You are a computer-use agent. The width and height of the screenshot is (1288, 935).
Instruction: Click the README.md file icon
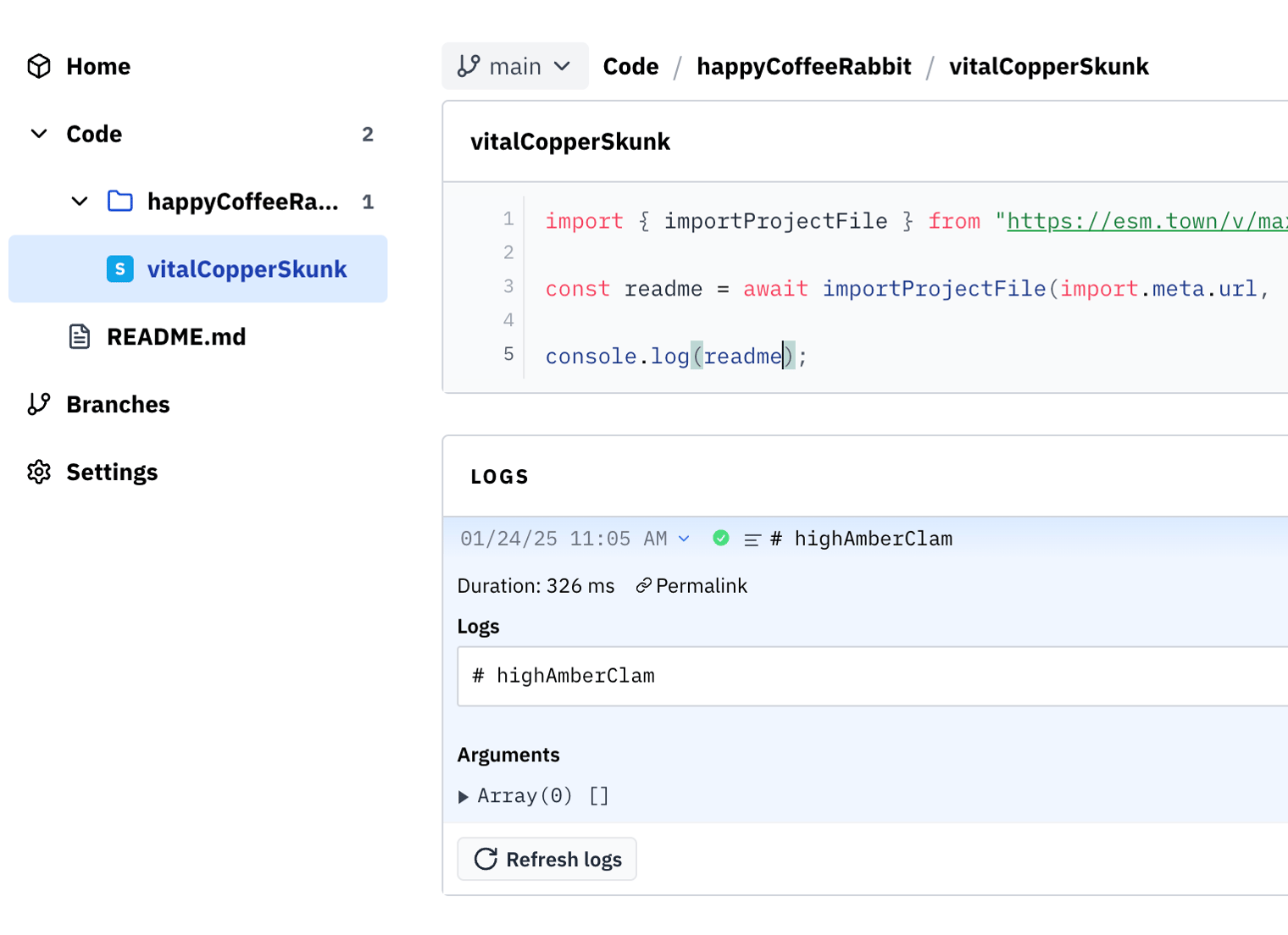coord(80,337)
